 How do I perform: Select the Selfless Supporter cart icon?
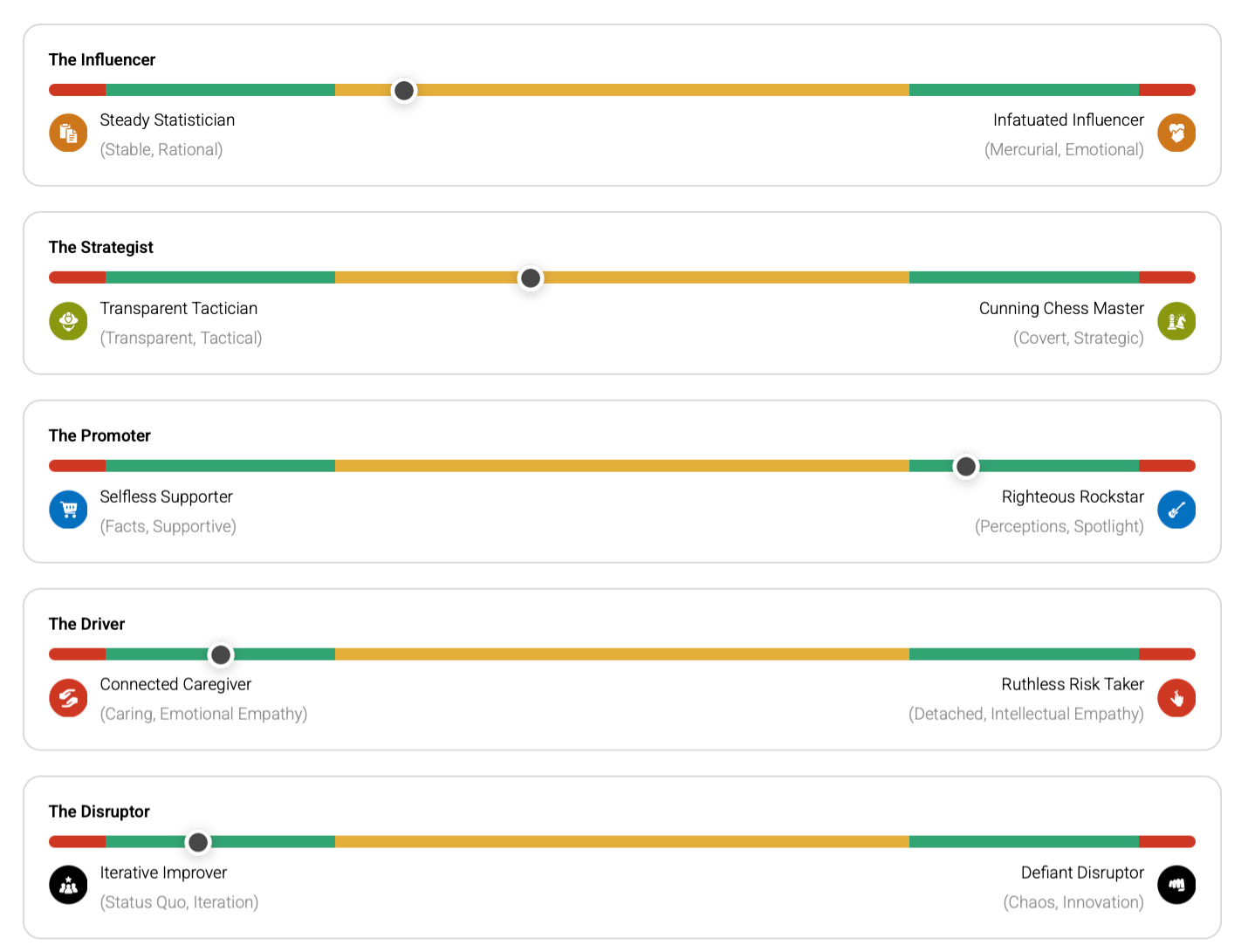[x=68, y=510]
